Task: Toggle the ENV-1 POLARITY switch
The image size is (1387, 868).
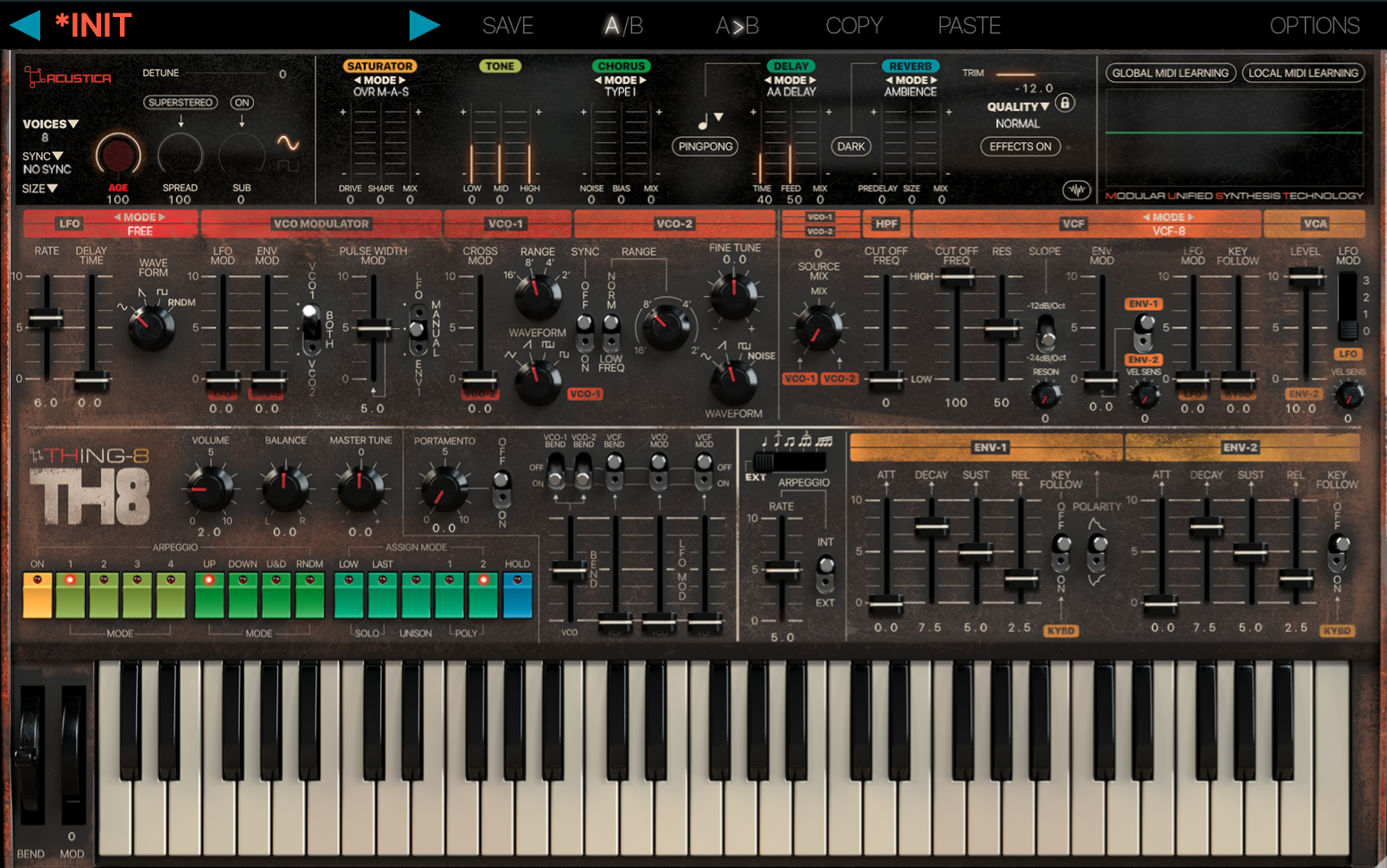Action: click(1097, 552)
